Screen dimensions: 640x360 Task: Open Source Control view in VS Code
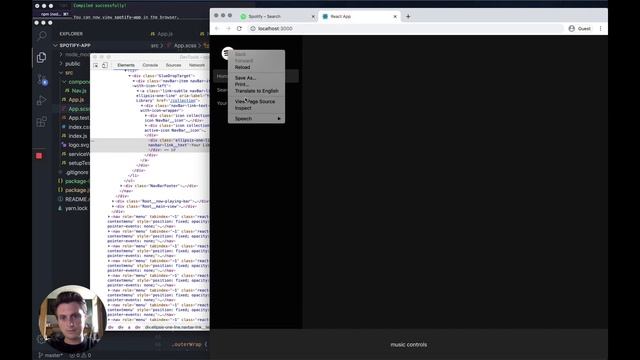42,79
